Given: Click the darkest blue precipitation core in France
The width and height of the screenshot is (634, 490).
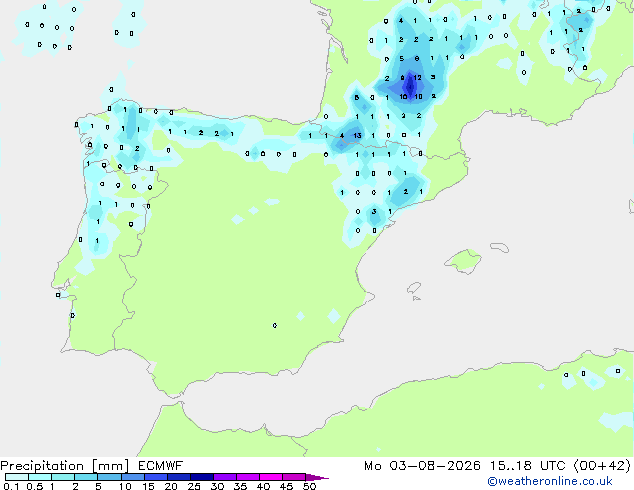Looking at the screenshot, I should click(x=410, y=86).
